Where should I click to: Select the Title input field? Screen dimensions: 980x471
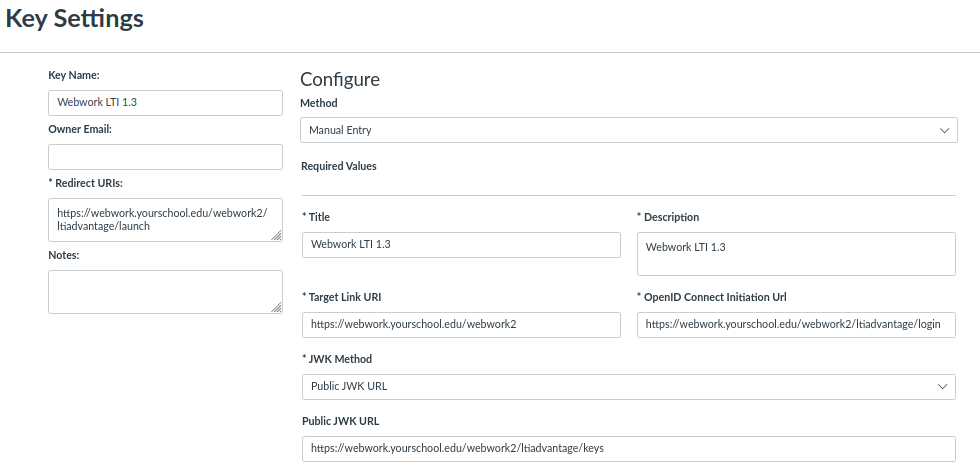click(x=461, y=245)
